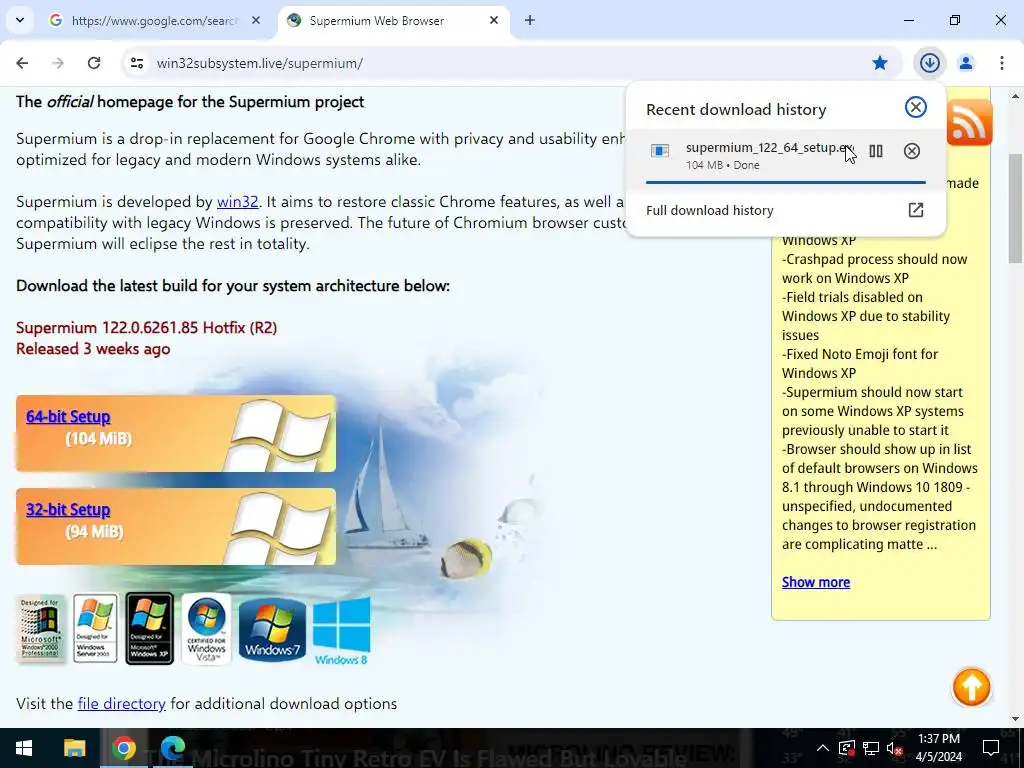Launch Microsoft Edge from the taskbar
Image resolution: width=1024 pixels, height=768 pixels.
(173, 748)
